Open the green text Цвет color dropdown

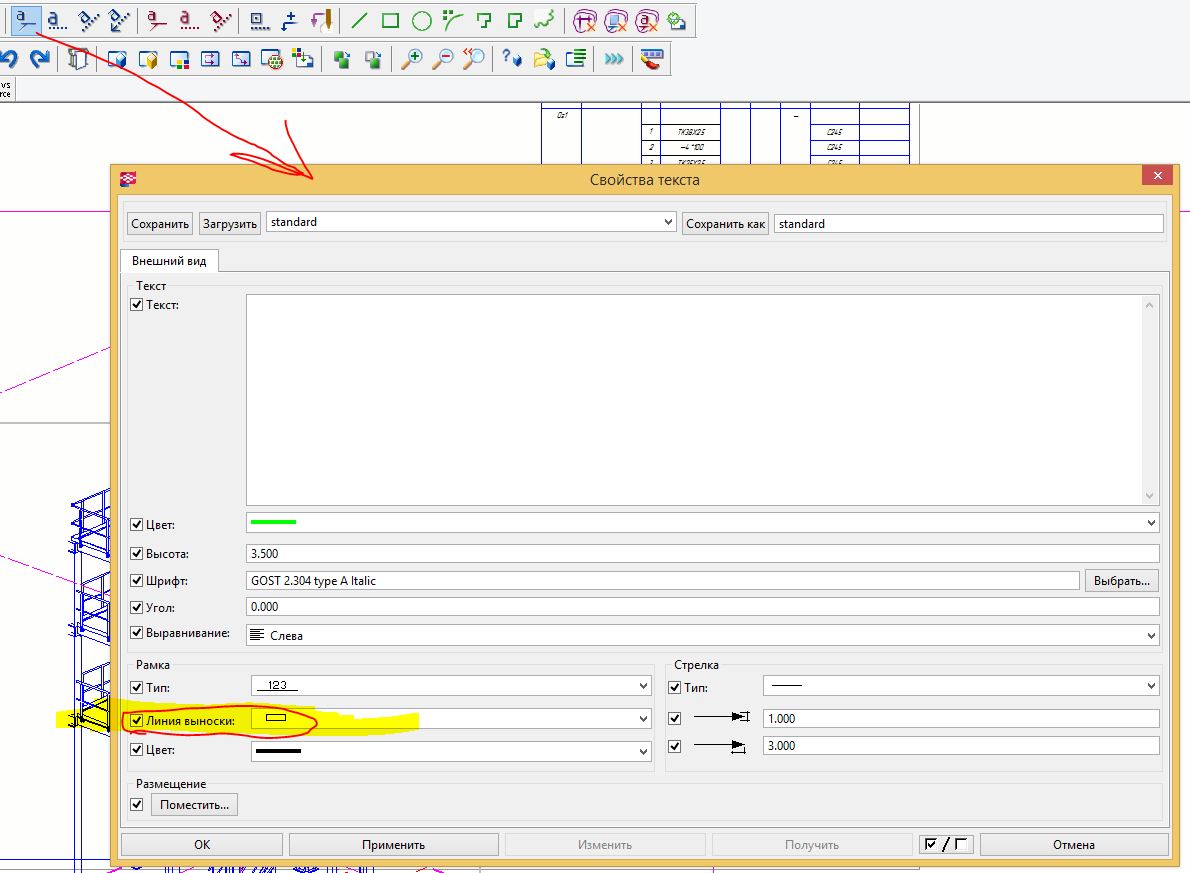1151,523
